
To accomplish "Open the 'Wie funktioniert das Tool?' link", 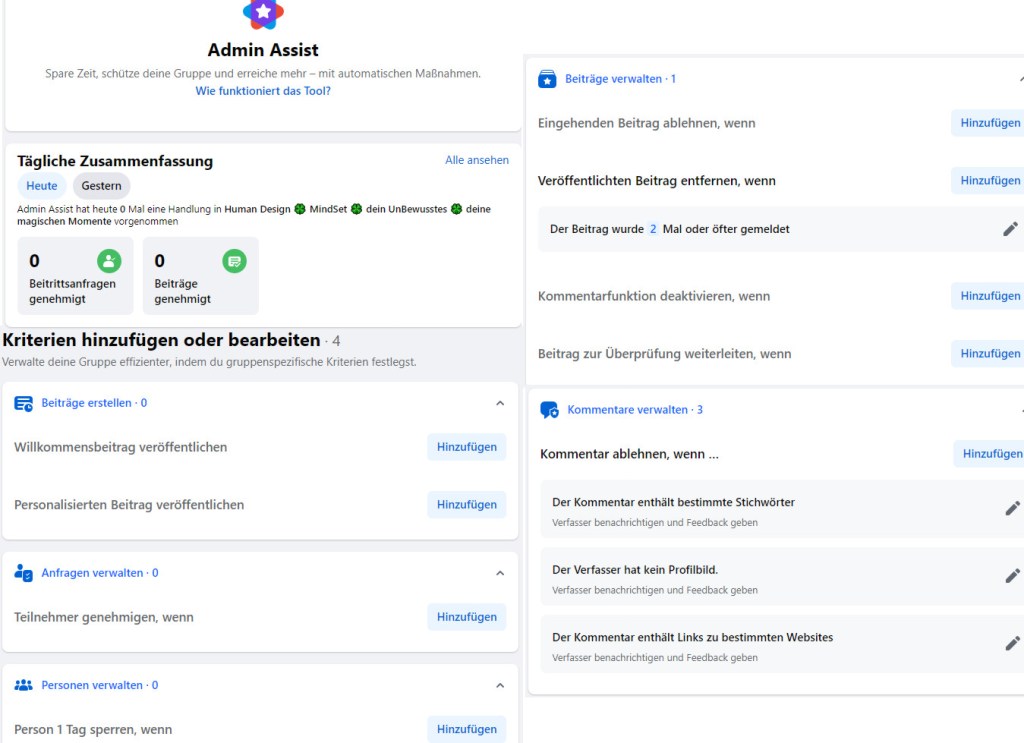I will click(x=263, y=91).
